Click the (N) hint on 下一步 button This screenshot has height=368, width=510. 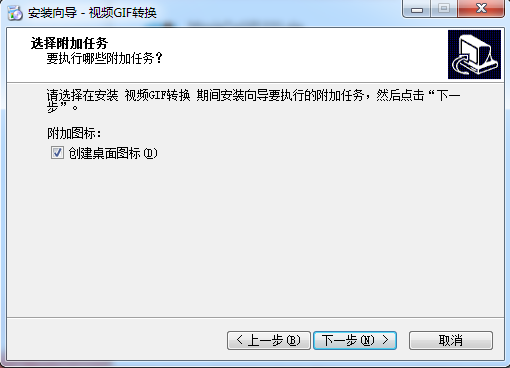367,340
